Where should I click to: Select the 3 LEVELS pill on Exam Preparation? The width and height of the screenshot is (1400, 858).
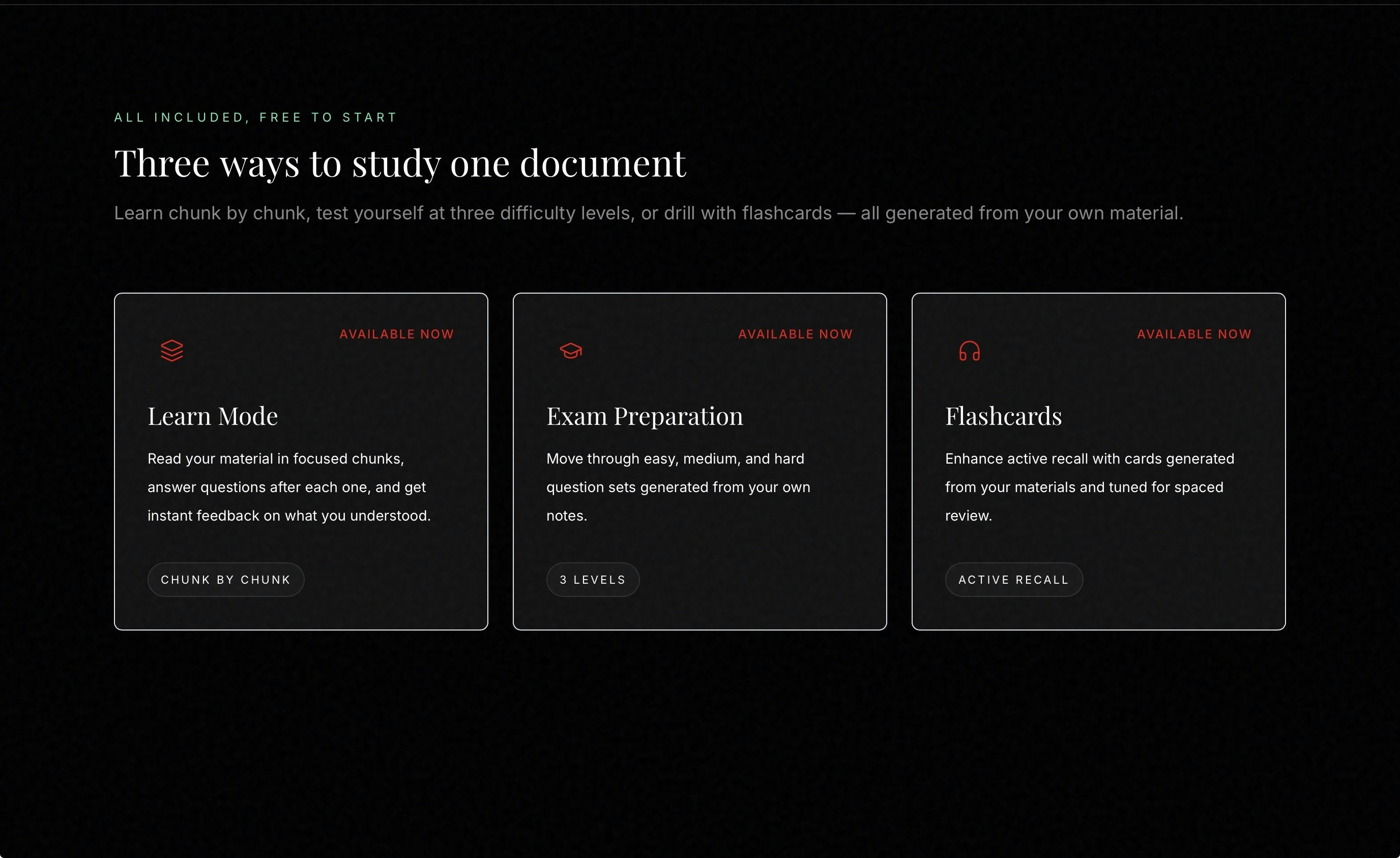pos(592,579)
